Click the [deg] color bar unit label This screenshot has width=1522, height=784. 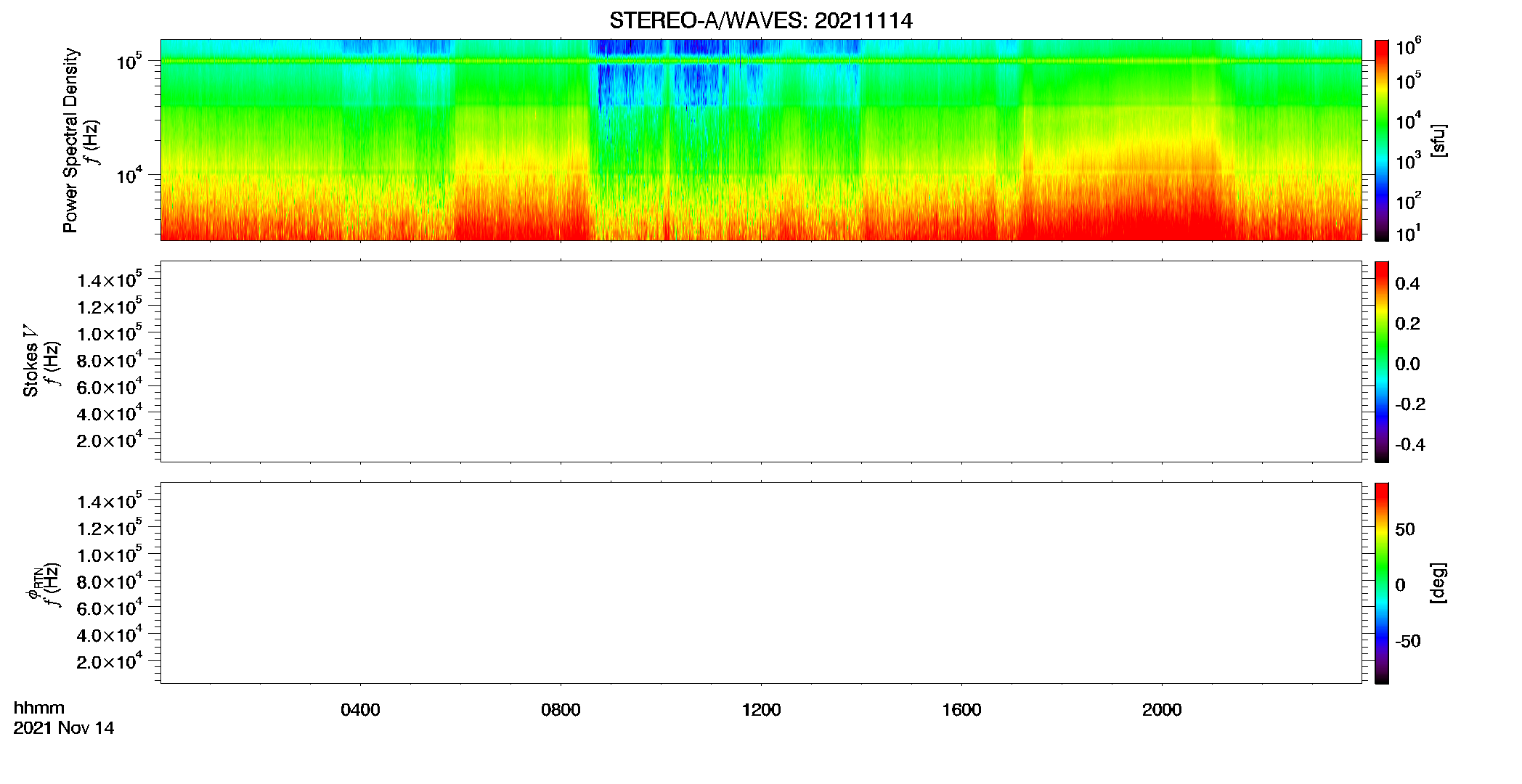[1438, 583]
